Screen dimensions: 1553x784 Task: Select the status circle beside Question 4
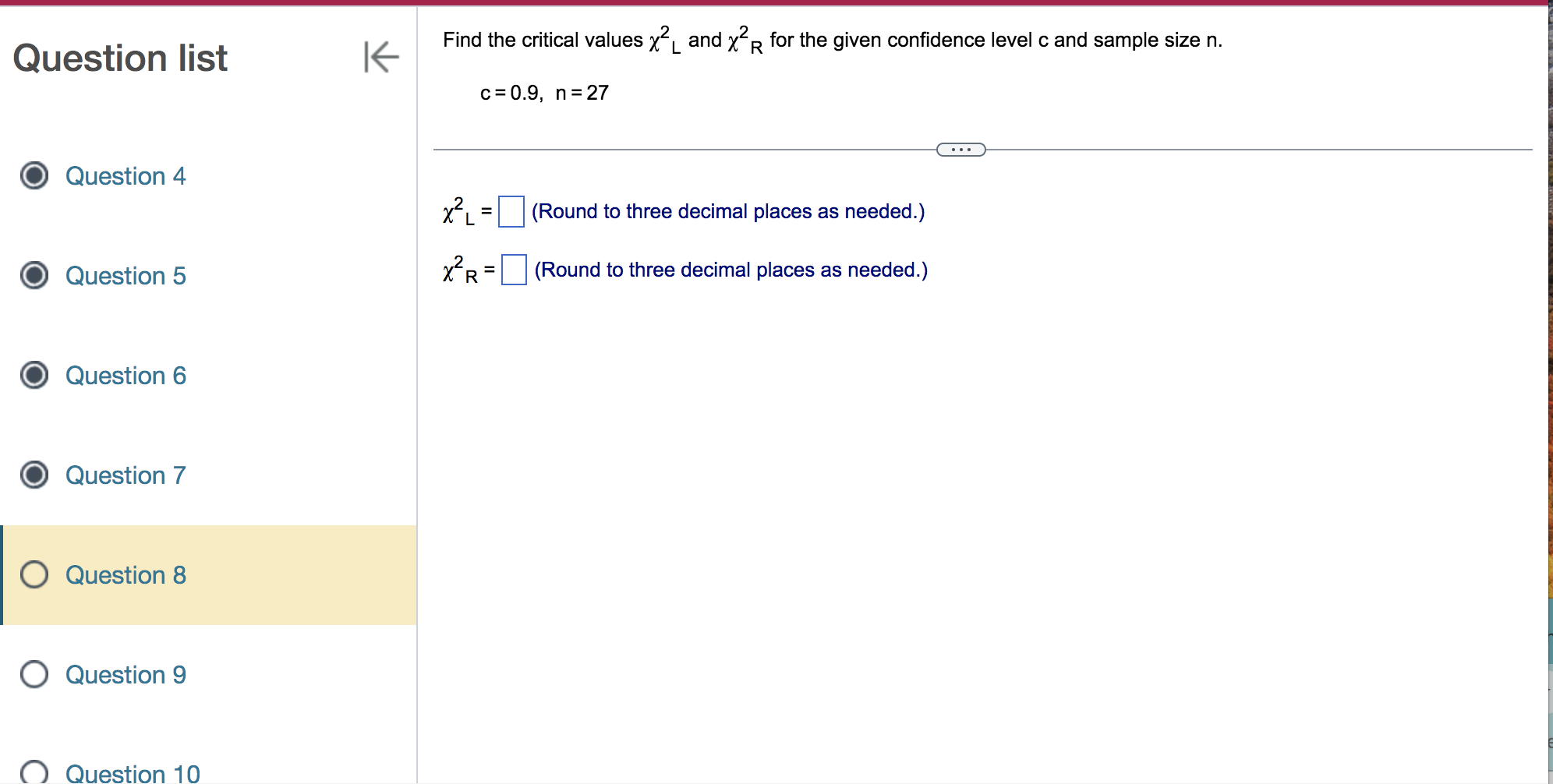coord(34,176)
